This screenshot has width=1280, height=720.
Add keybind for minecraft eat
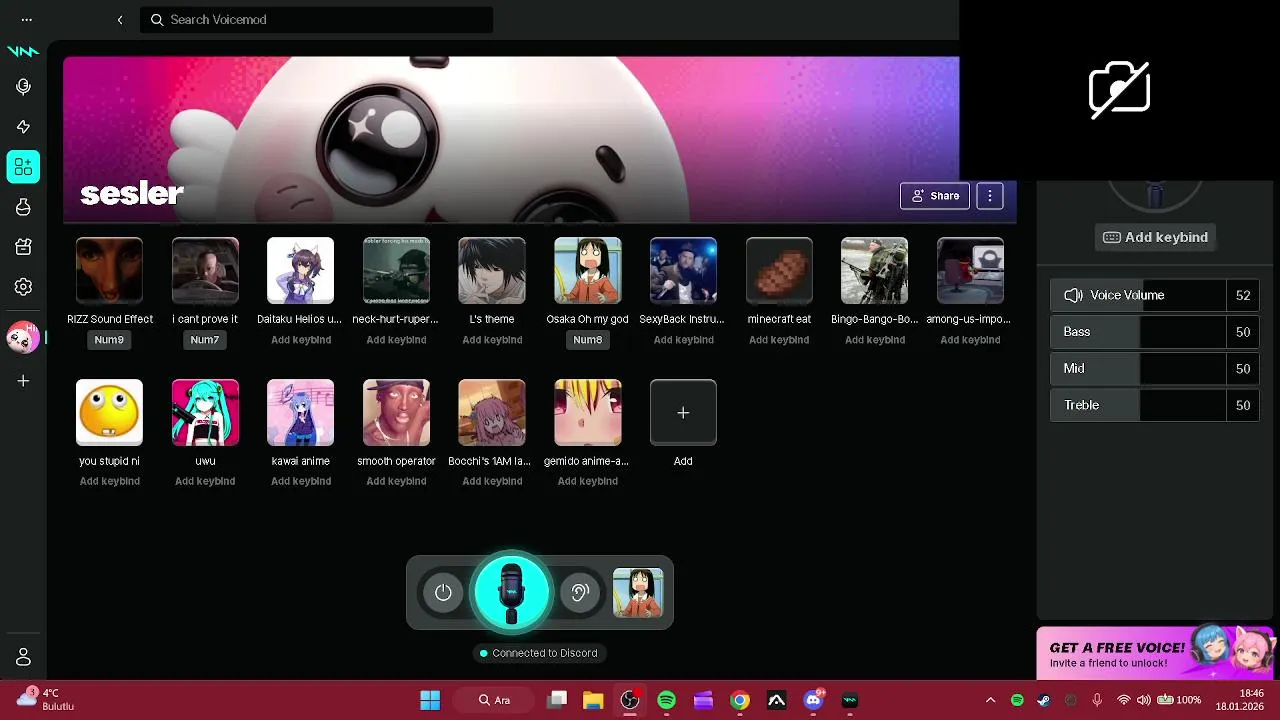(779, 340)
